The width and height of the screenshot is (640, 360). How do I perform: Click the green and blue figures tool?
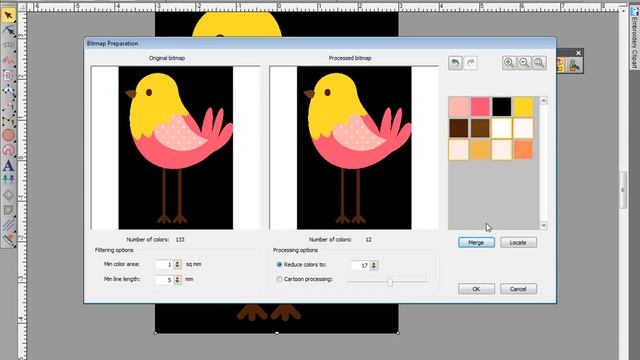click(8, 180)
